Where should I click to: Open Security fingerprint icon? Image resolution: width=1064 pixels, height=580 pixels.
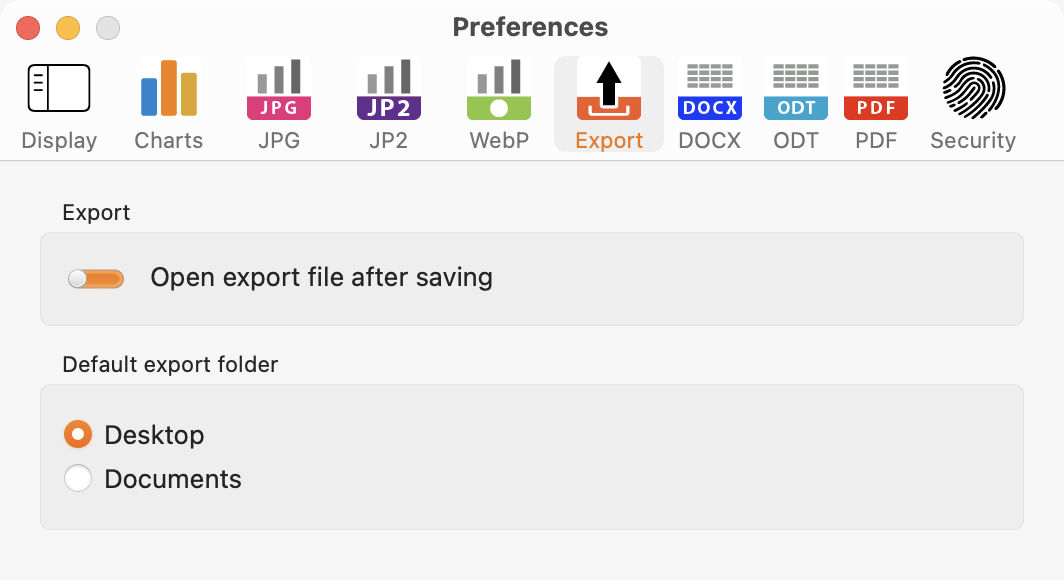[x=973, y=89]
